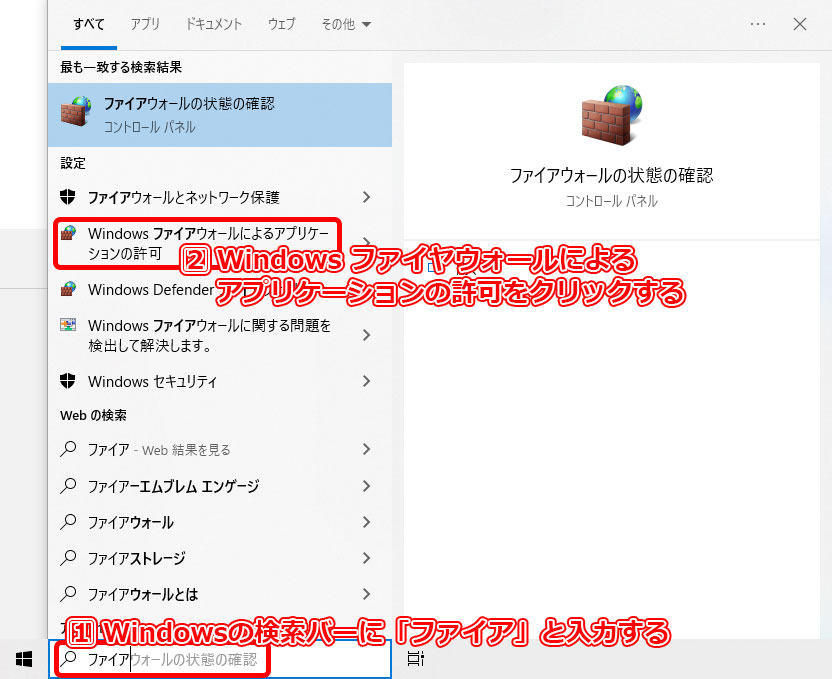832x679 pixels.
Task: Expand arrow for Windows セキュリティ result
Action: coord(367,381)
